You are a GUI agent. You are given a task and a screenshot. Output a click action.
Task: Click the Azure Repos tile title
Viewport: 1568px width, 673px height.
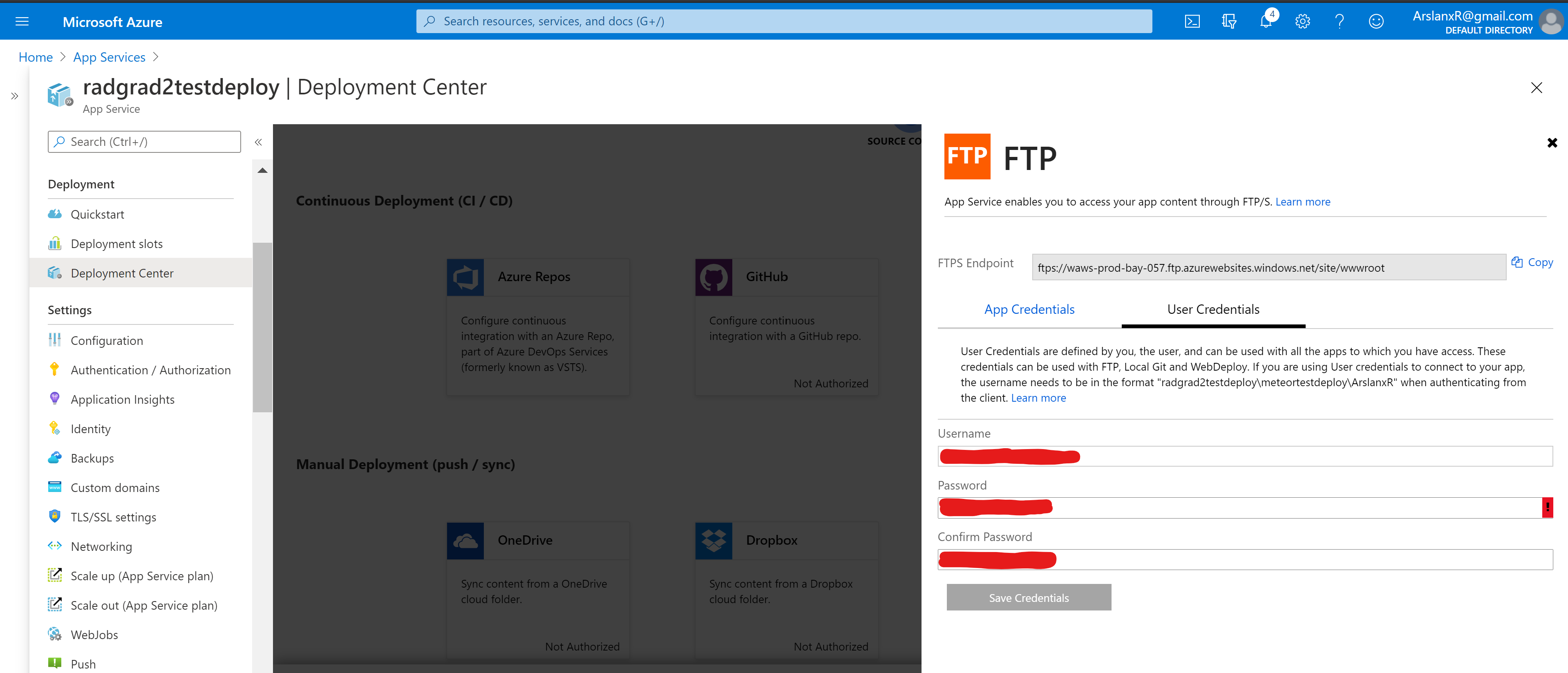coord(534,277)
